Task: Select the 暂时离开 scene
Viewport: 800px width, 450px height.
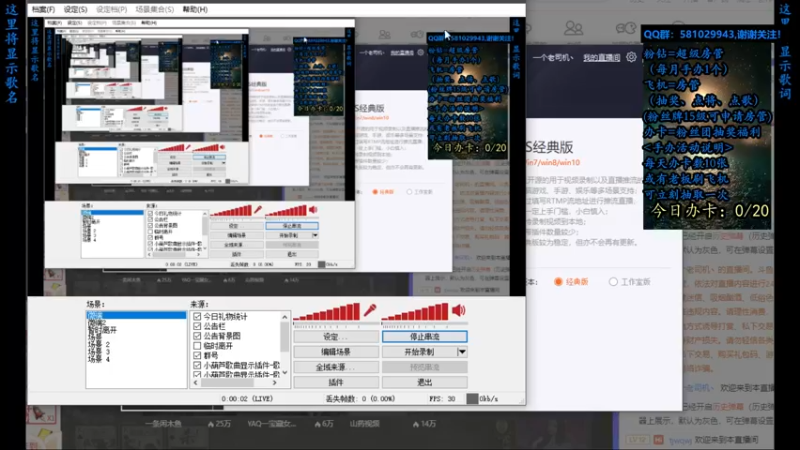Action: point(102,330)
